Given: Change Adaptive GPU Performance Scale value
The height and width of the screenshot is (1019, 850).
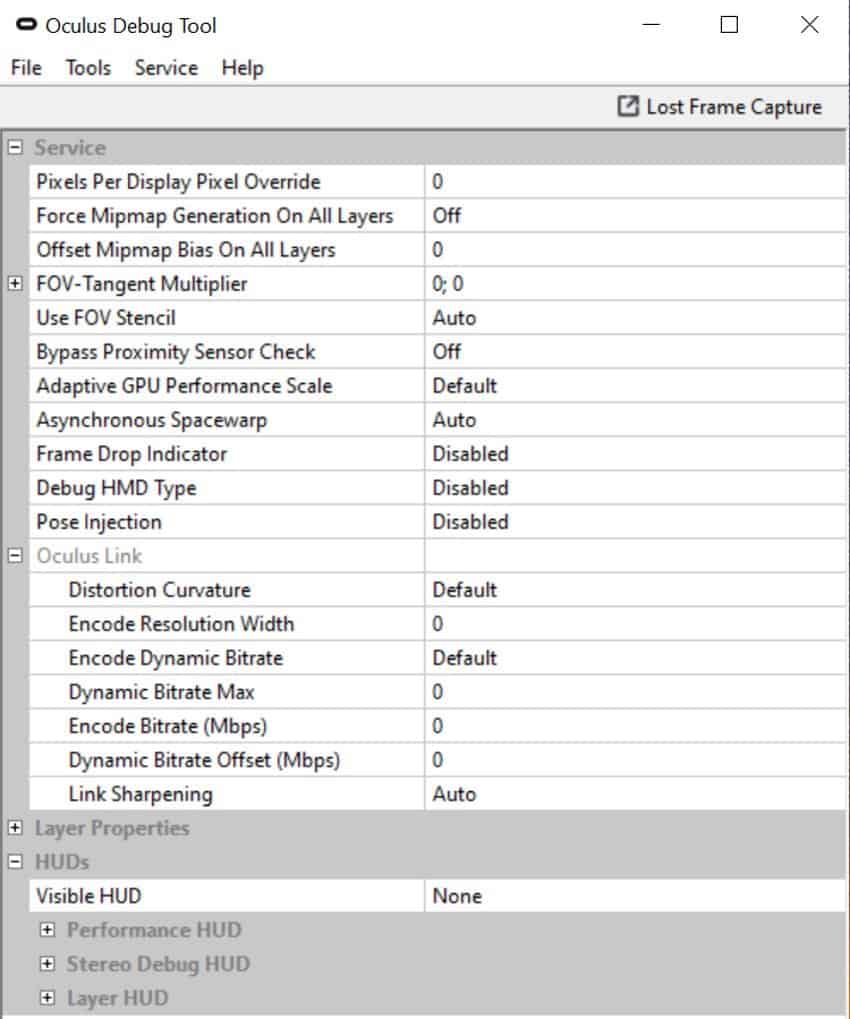Looking at the screenshot, I should 635,385.
